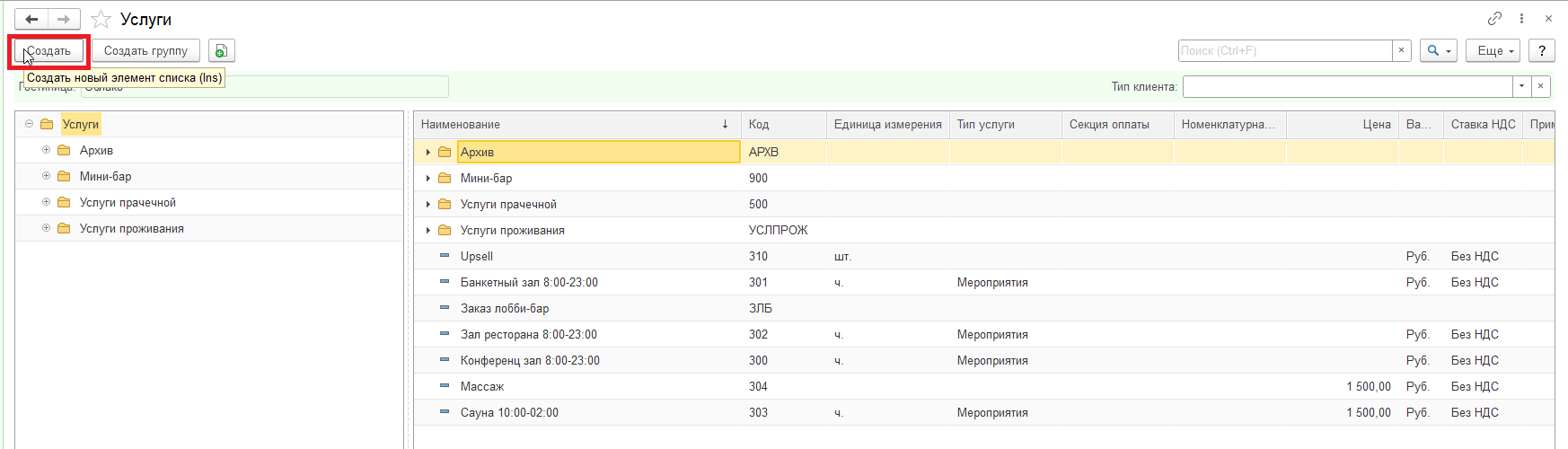Expand the Мини-бар row triangle in the table
This screenshot has width=1568, height=449.
coord(428,179)
